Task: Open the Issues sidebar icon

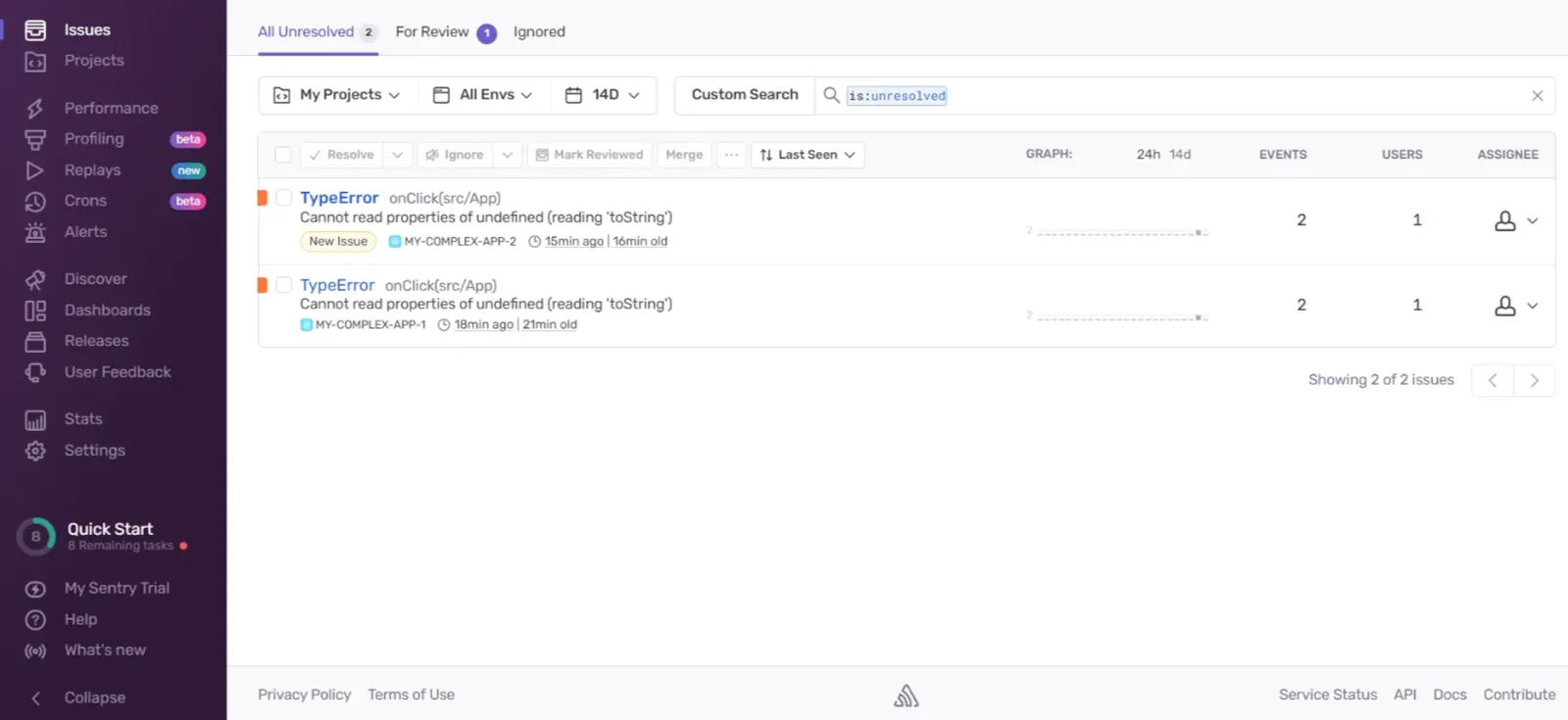Action: 35,30
